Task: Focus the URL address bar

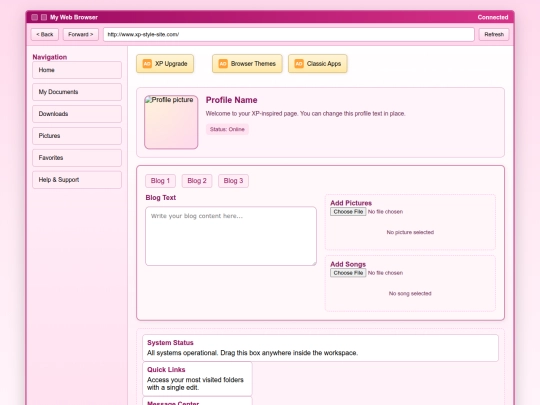Action: point(289,34)
